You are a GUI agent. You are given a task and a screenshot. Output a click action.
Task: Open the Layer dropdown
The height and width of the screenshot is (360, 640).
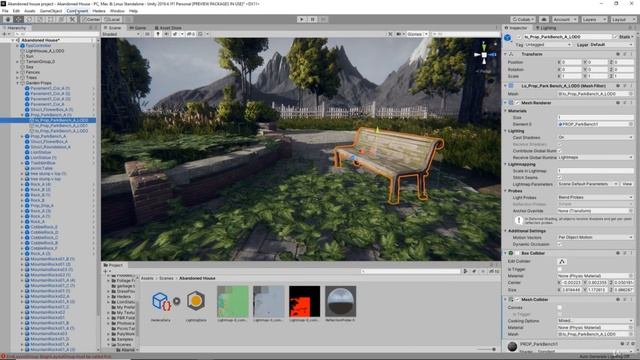pyautogui.click(x=612, y=44)
